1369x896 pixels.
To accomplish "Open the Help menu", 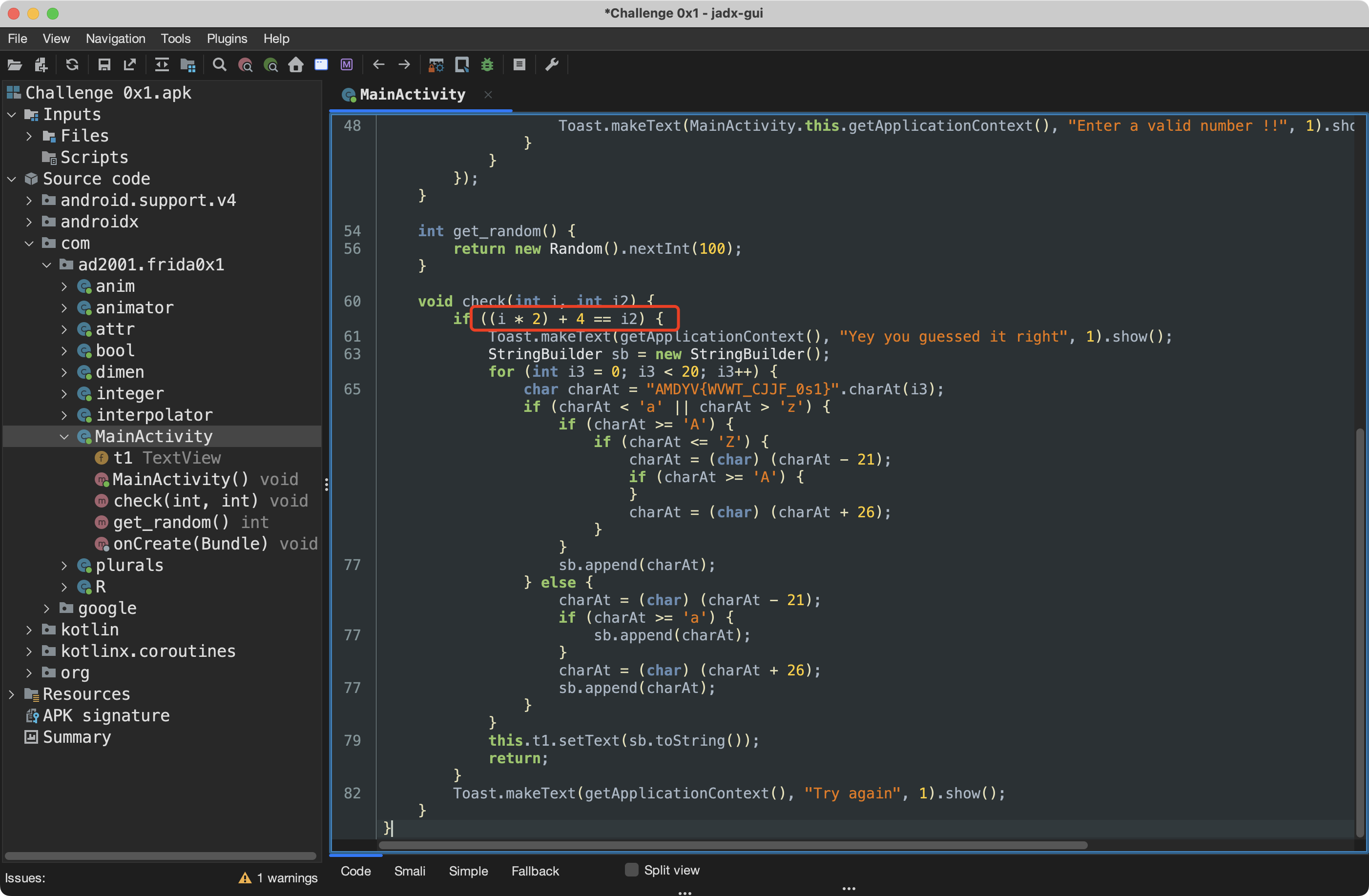I will (276, 39).
